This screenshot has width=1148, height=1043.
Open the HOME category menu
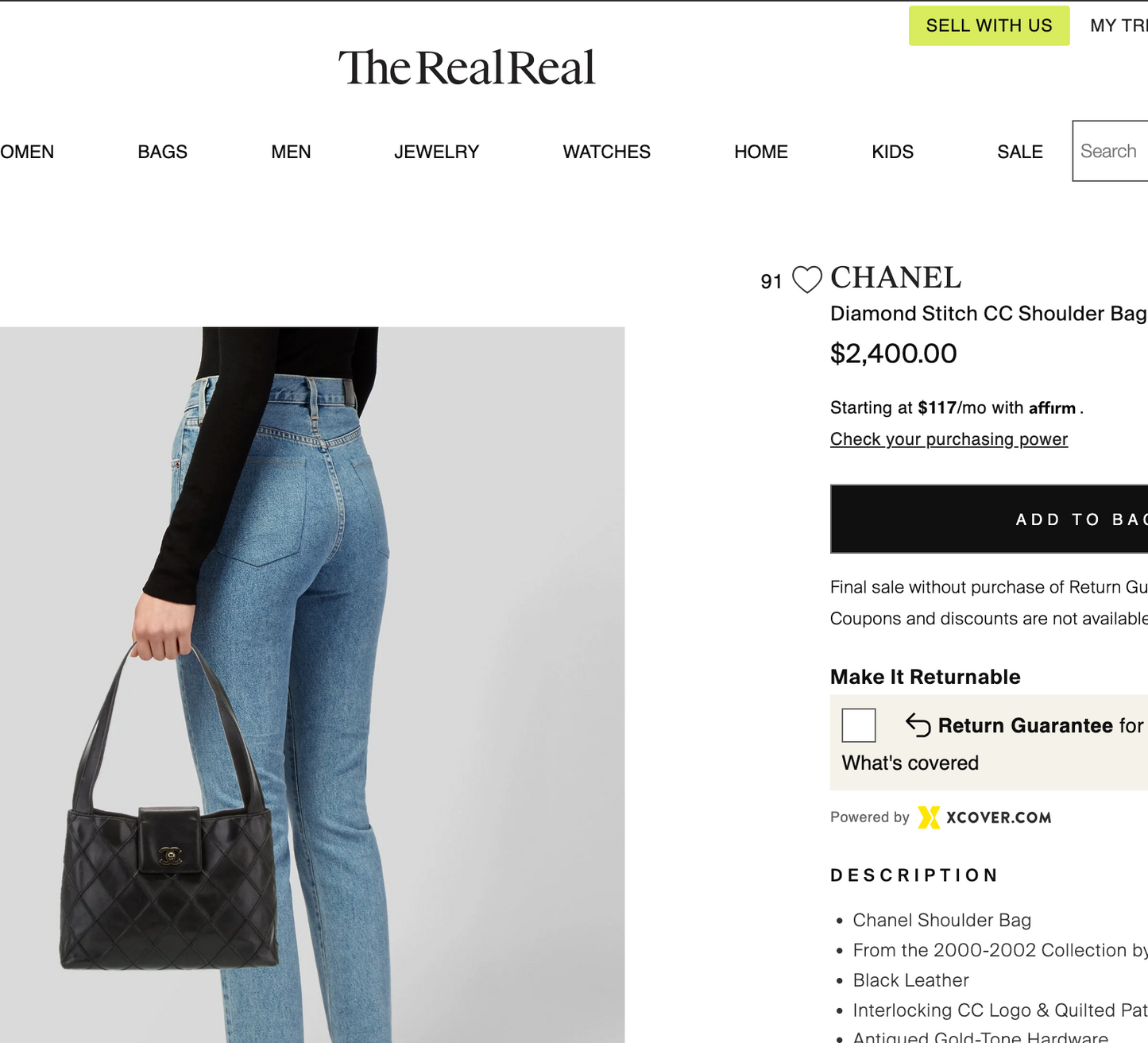coord(761,152)
